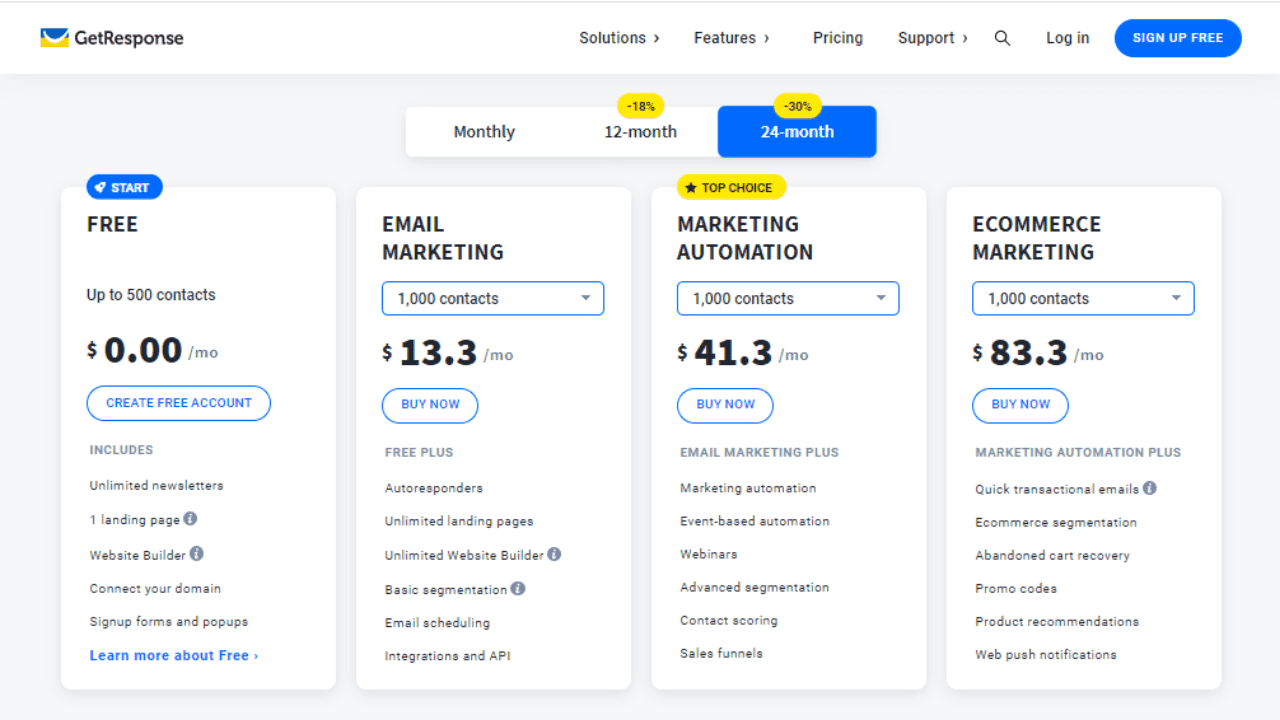Click CREATE FREE ACCOUNT button
The width and height of the screenshot is (1280, 720).
[x=179, y=403]
